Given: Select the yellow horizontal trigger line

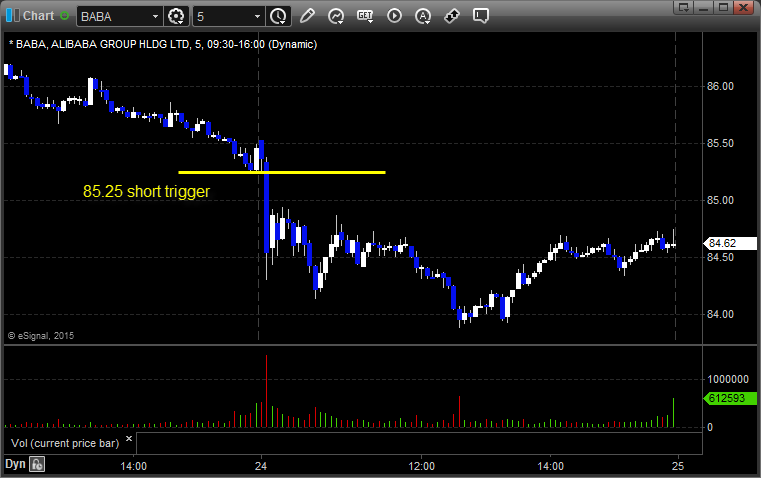Looking at the screenshot, I should 282,172.
